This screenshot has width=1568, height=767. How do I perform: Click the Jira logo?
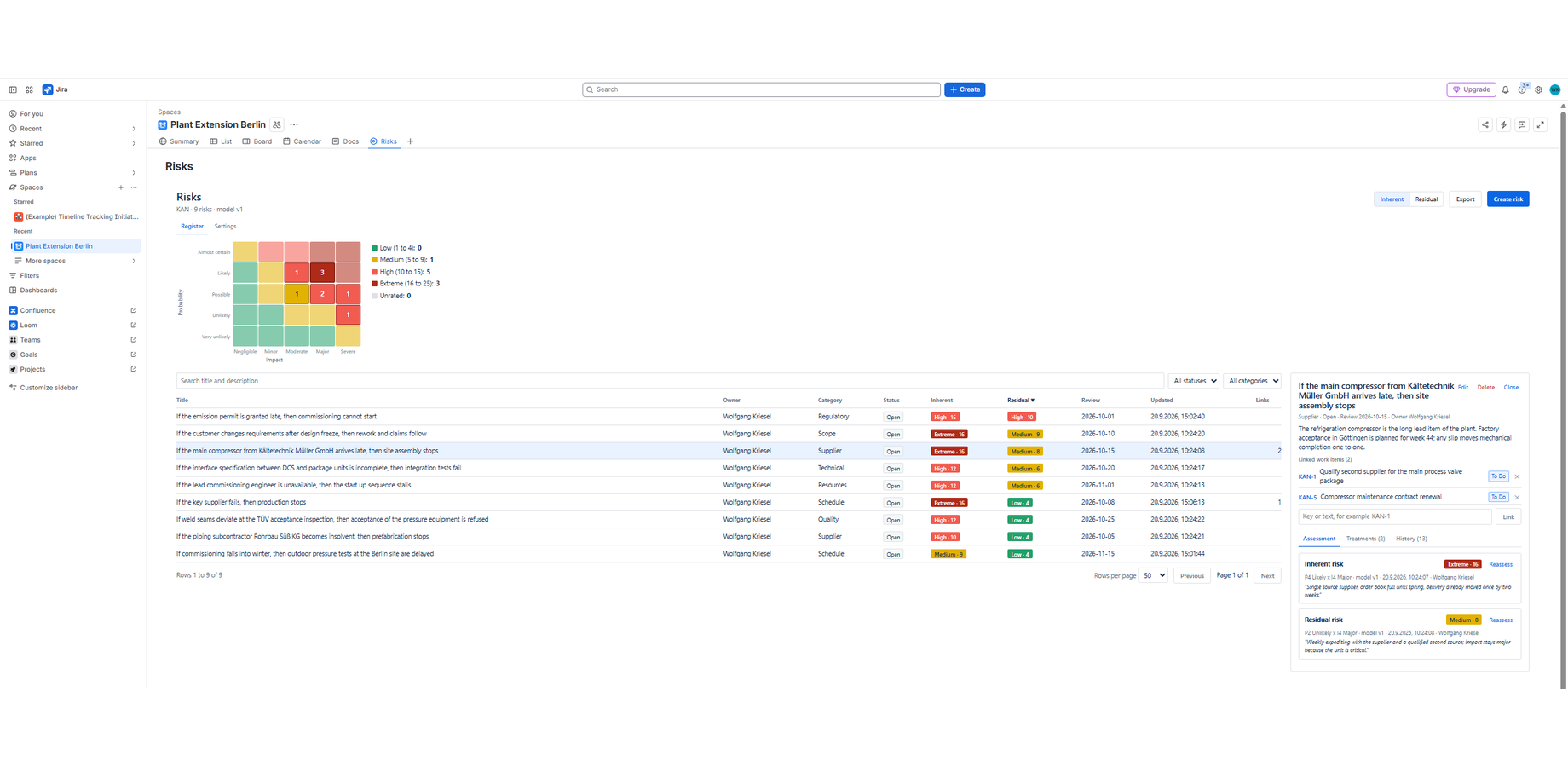pos(55,89)
